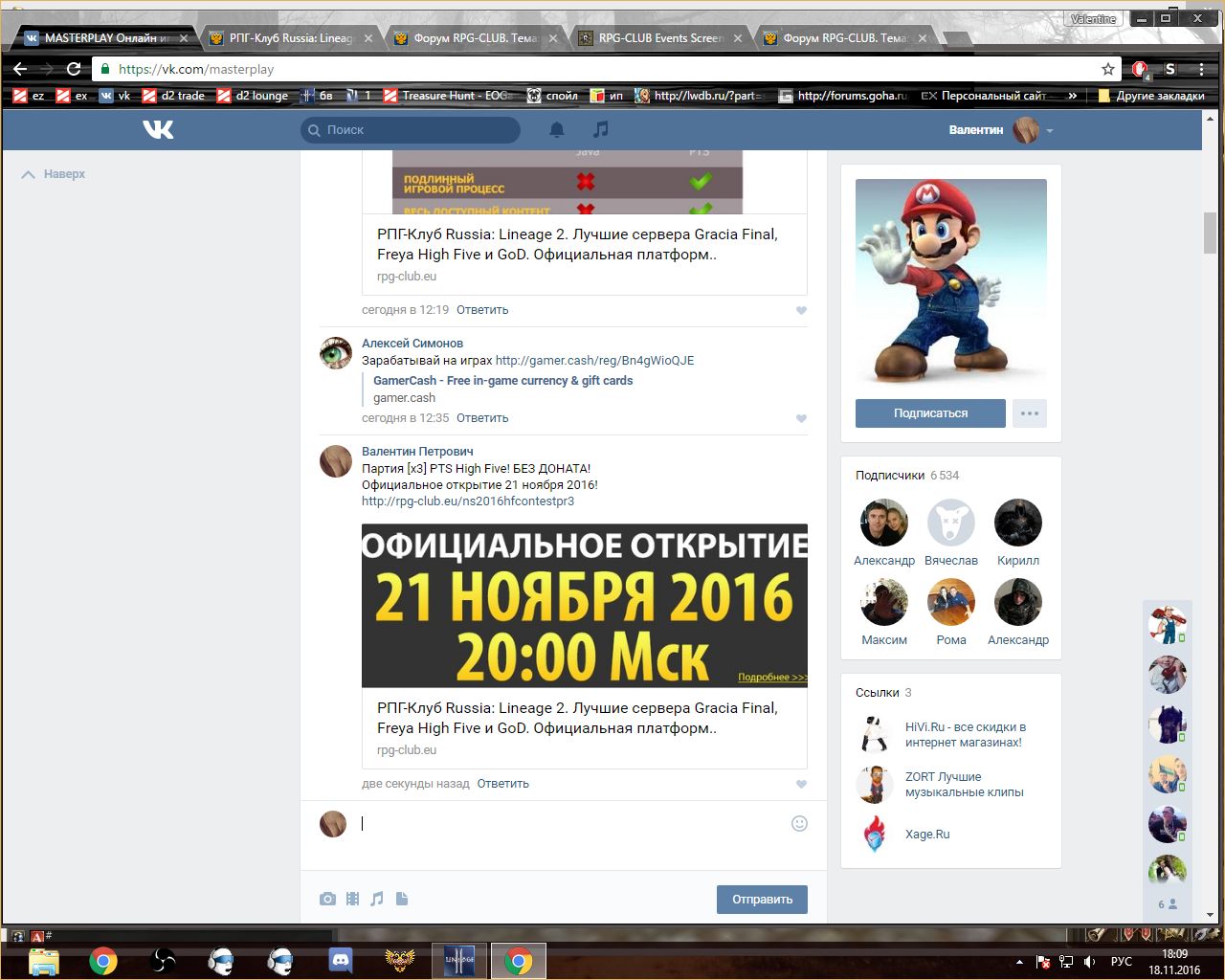This screenshot has height=980, width=1225.
Task: Open the 'd2 lounge' bookmark
Action: click(x=253, y=96)
